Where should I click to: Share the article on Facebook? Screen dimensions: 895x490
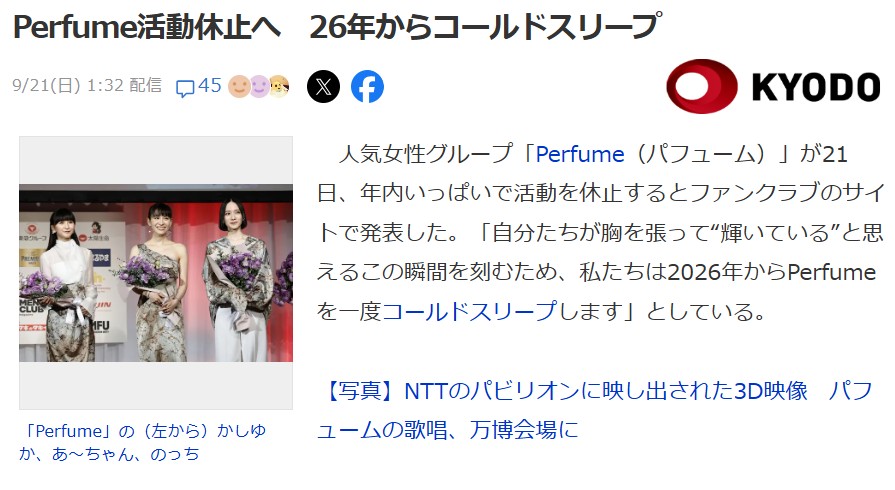(x=367, y=87)
